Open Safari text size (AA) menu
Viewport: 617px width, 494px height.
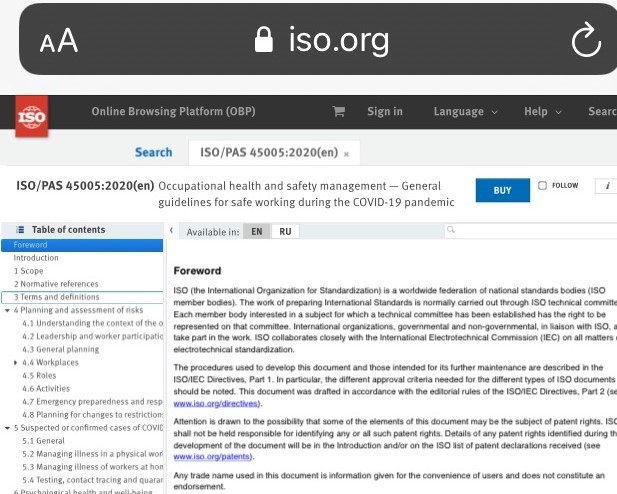coord(59,41)
